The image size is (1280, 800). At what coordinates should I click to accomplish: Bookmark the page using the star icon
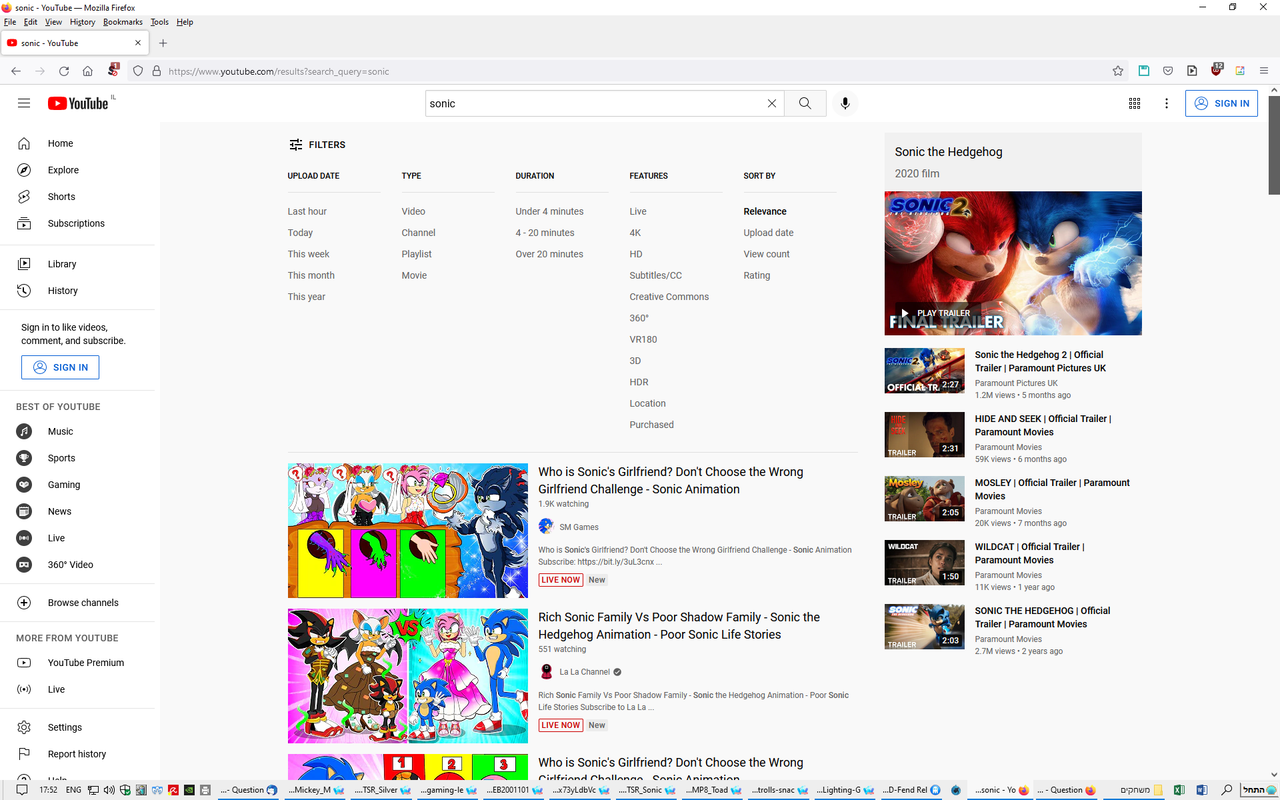pos(1117,71)
